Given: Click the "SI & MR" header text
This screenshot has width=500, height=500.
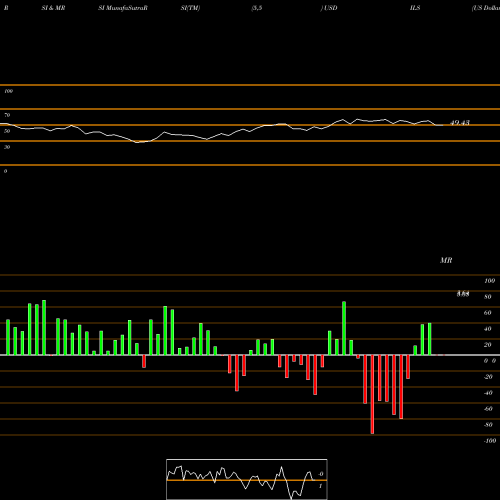Looking at the screenshot, I should coord(53,8).
